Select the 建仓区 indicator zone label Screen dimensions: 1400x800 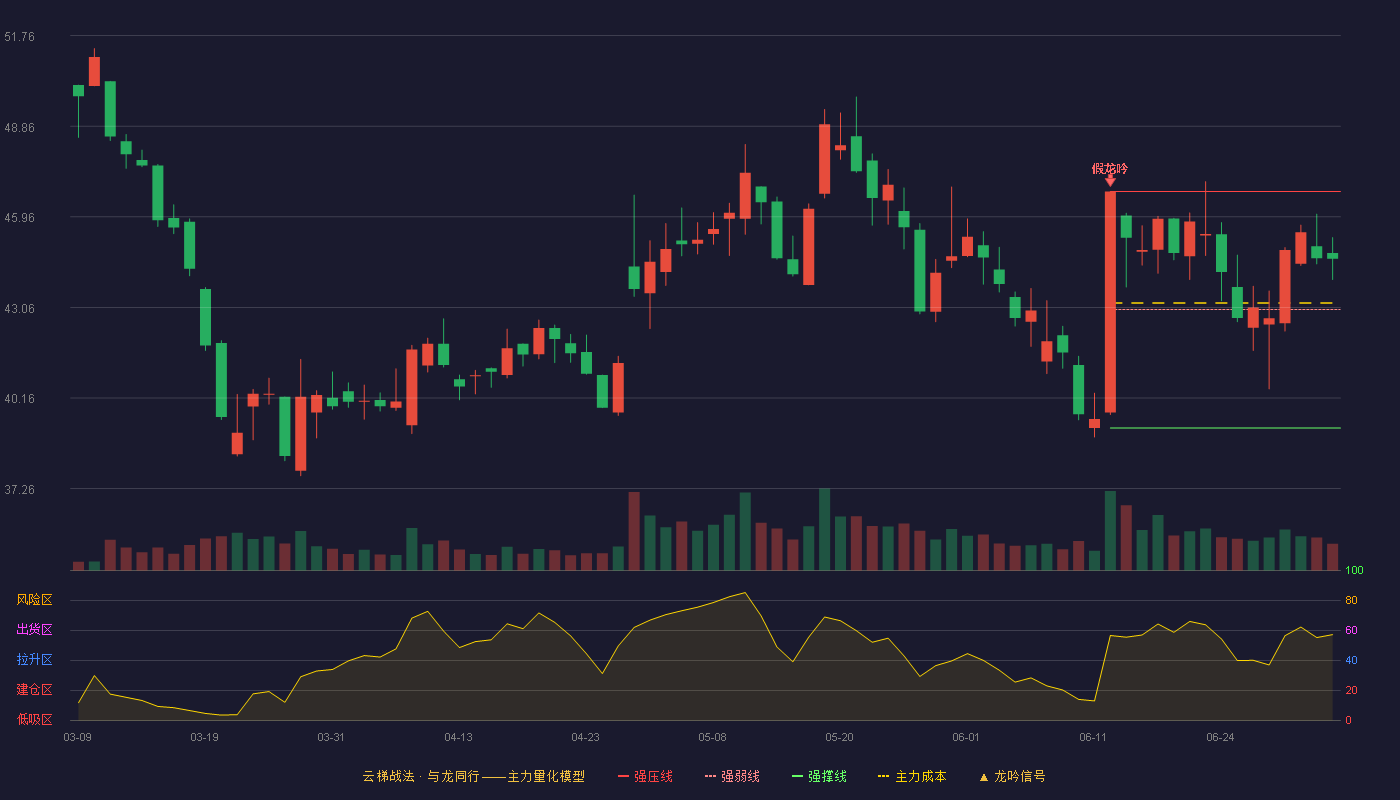34,690
